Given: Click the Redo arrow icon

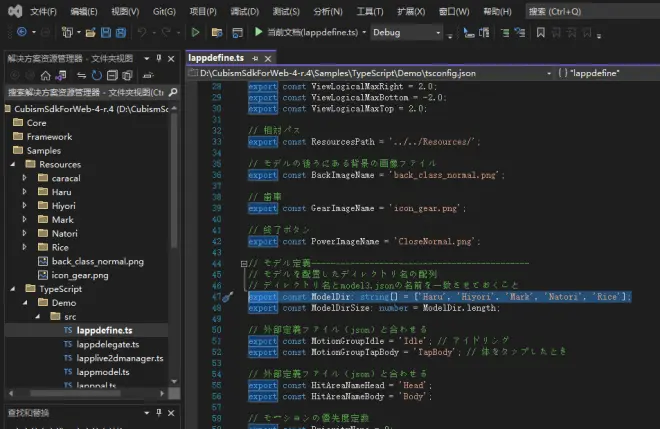Looking at the screenshot, I should click(x=167, y=32).
